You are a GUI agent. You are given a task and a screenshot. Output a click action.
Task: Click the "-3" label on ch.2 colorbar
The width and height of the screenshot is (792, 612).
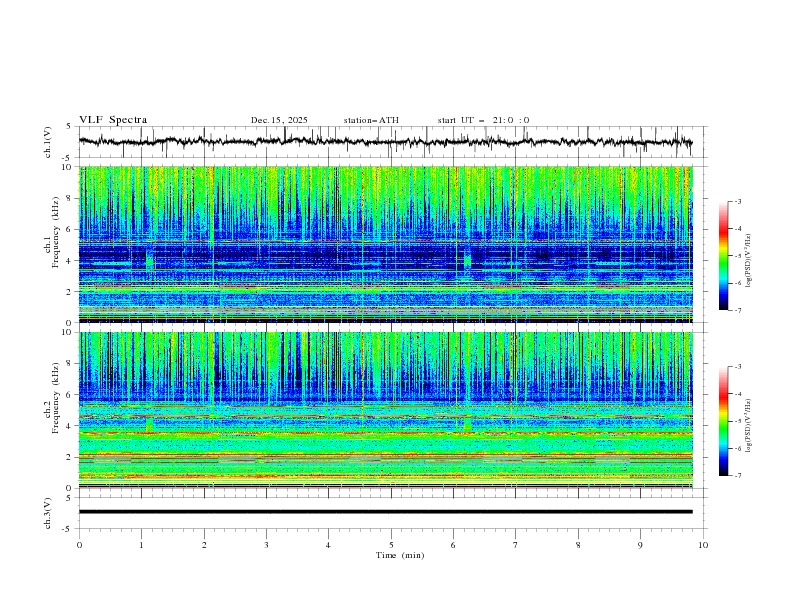(x=737, y=367)
